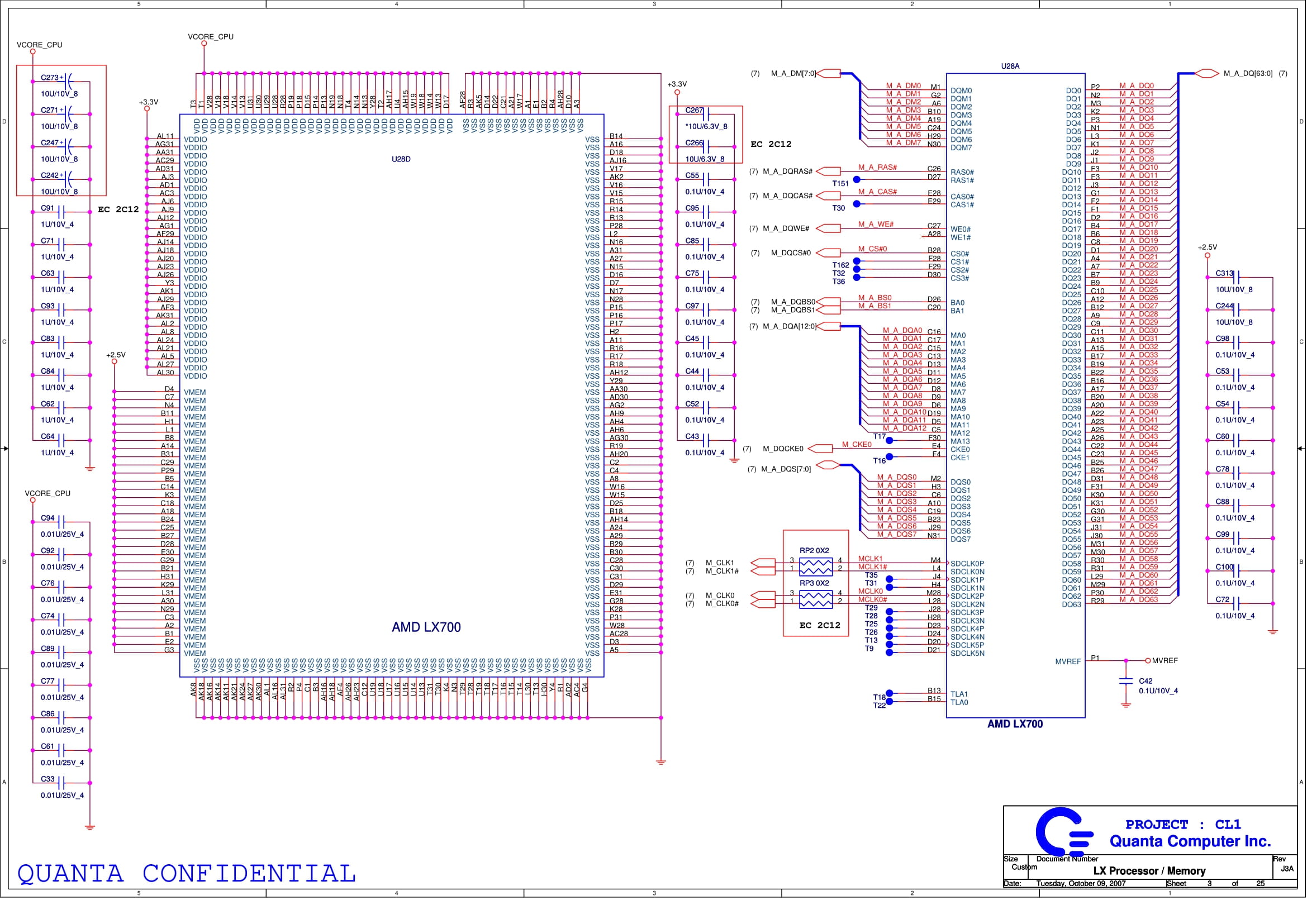Image resolution: width=1307 pixels, height=924 pixels.
Task: Click the Quanta Computer logo in the title block
Action: (x=1064, y=832)
